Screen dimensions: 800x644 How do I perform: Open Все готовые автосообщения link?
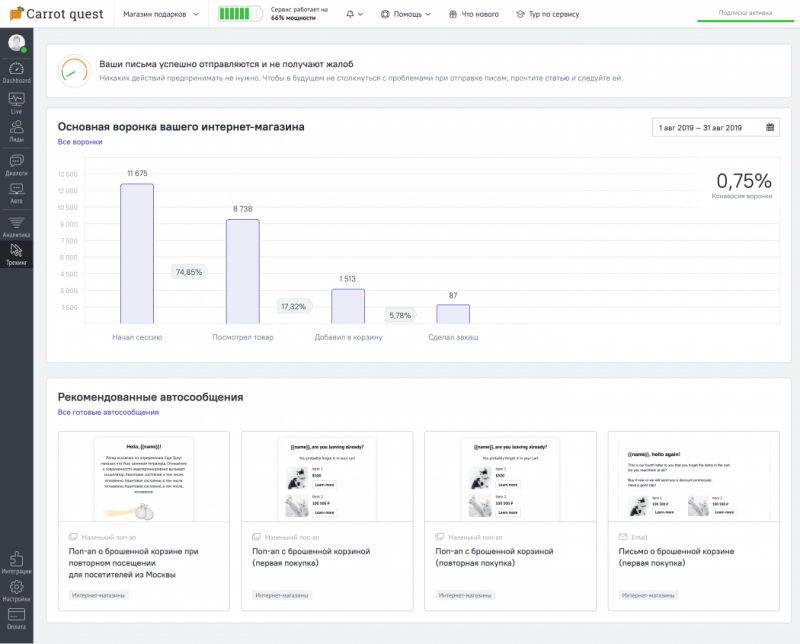tap(108, 412)
